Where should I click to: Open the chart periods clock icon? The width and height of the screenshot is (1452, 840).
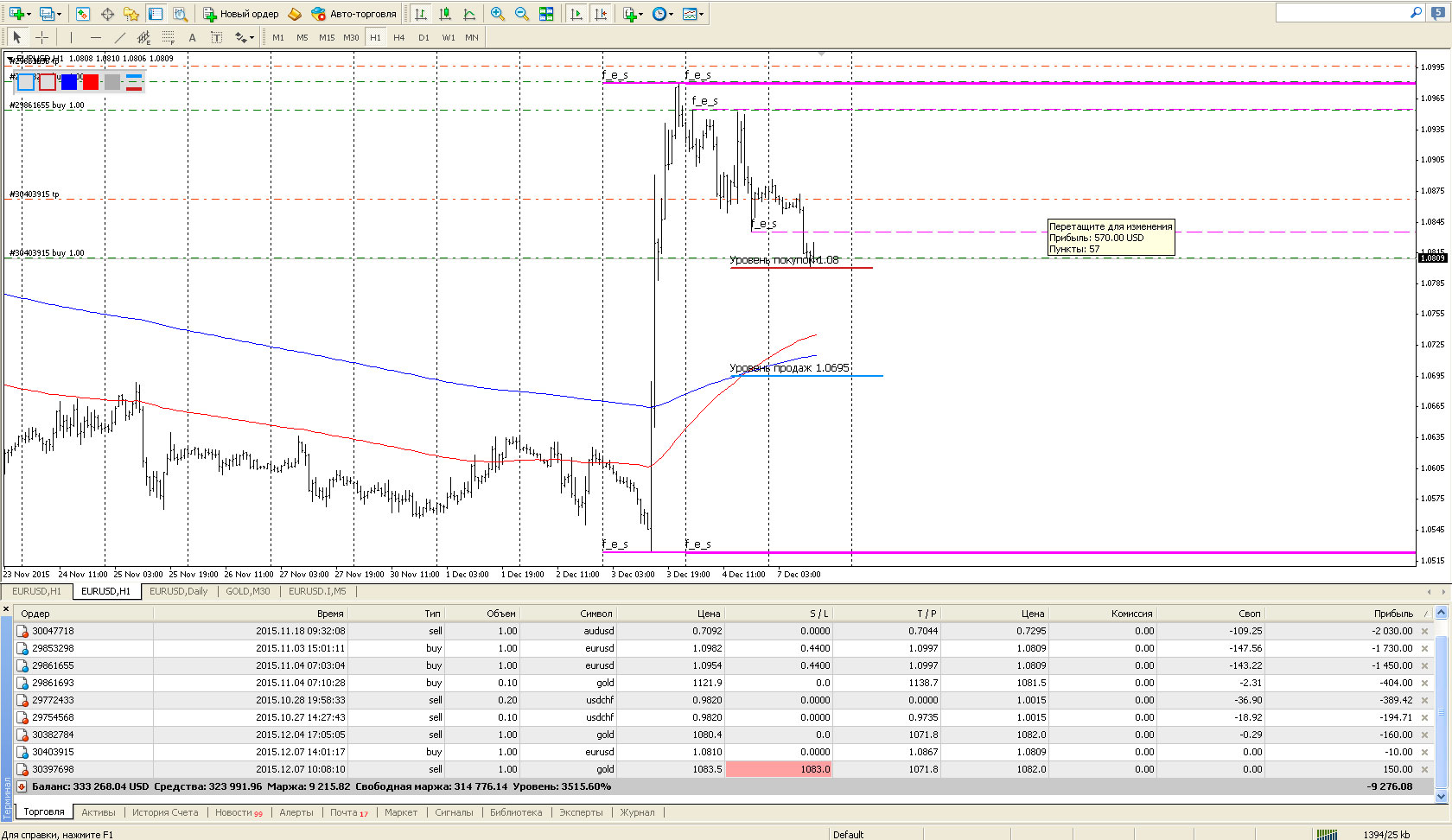[x=659, y=14]
